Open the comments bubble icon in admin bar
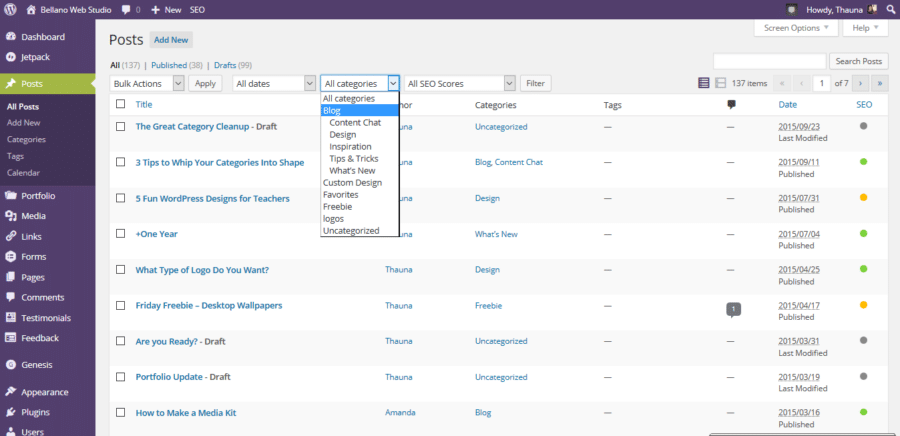 (x=126, y=10)
